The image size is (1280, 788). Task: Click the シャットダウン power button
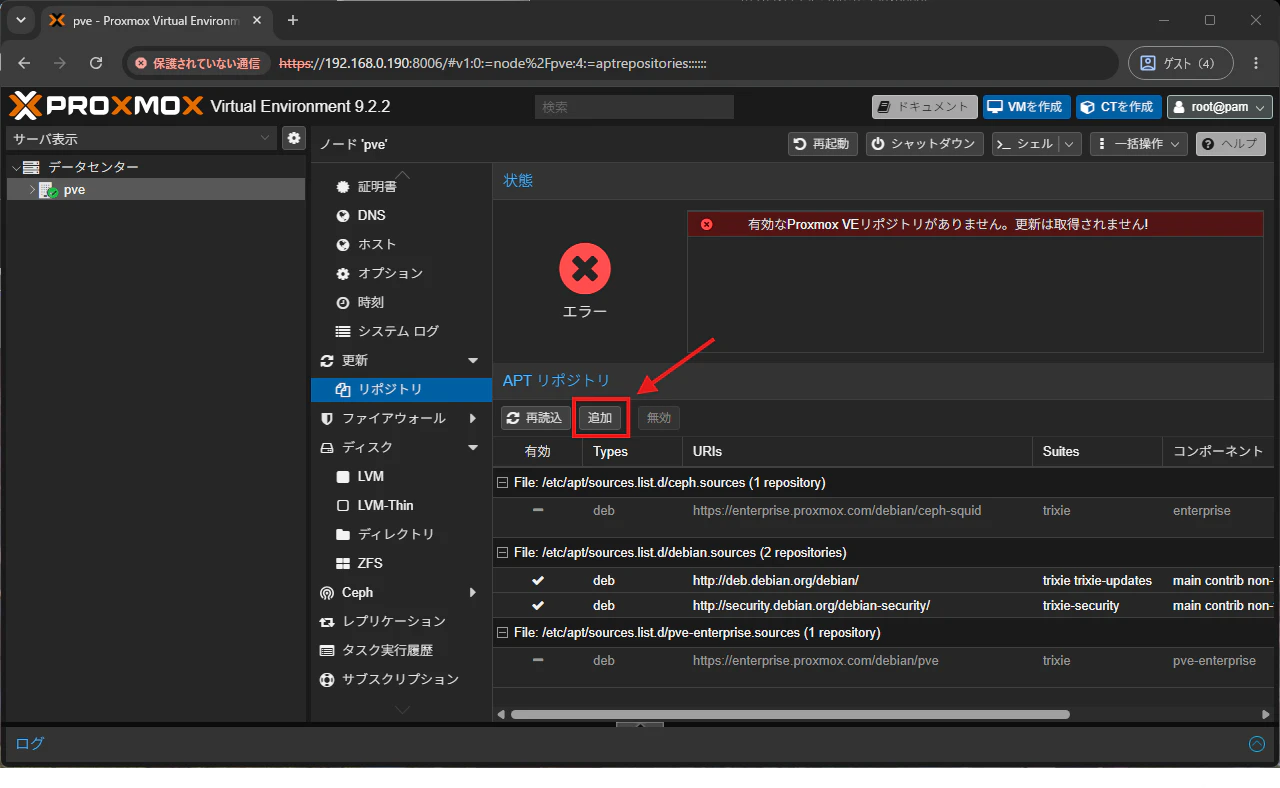pyautogui.click(x=925, y=144)
